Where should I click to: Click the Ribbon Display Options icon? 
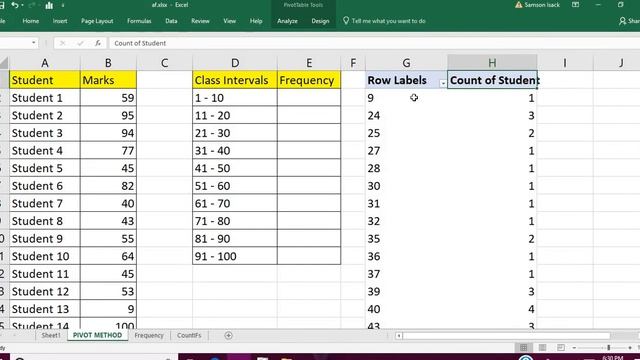point(576,5)
